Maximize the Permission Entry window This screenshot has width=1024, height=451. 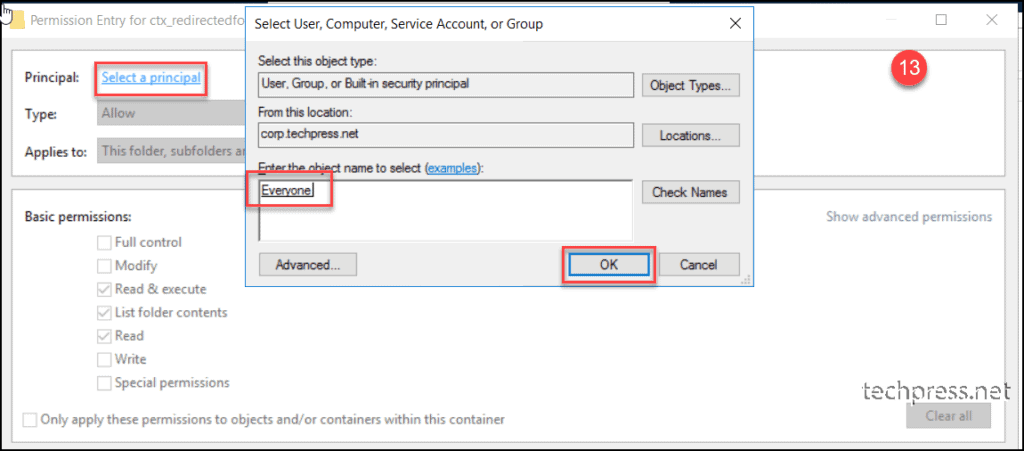tap(941, 20)
